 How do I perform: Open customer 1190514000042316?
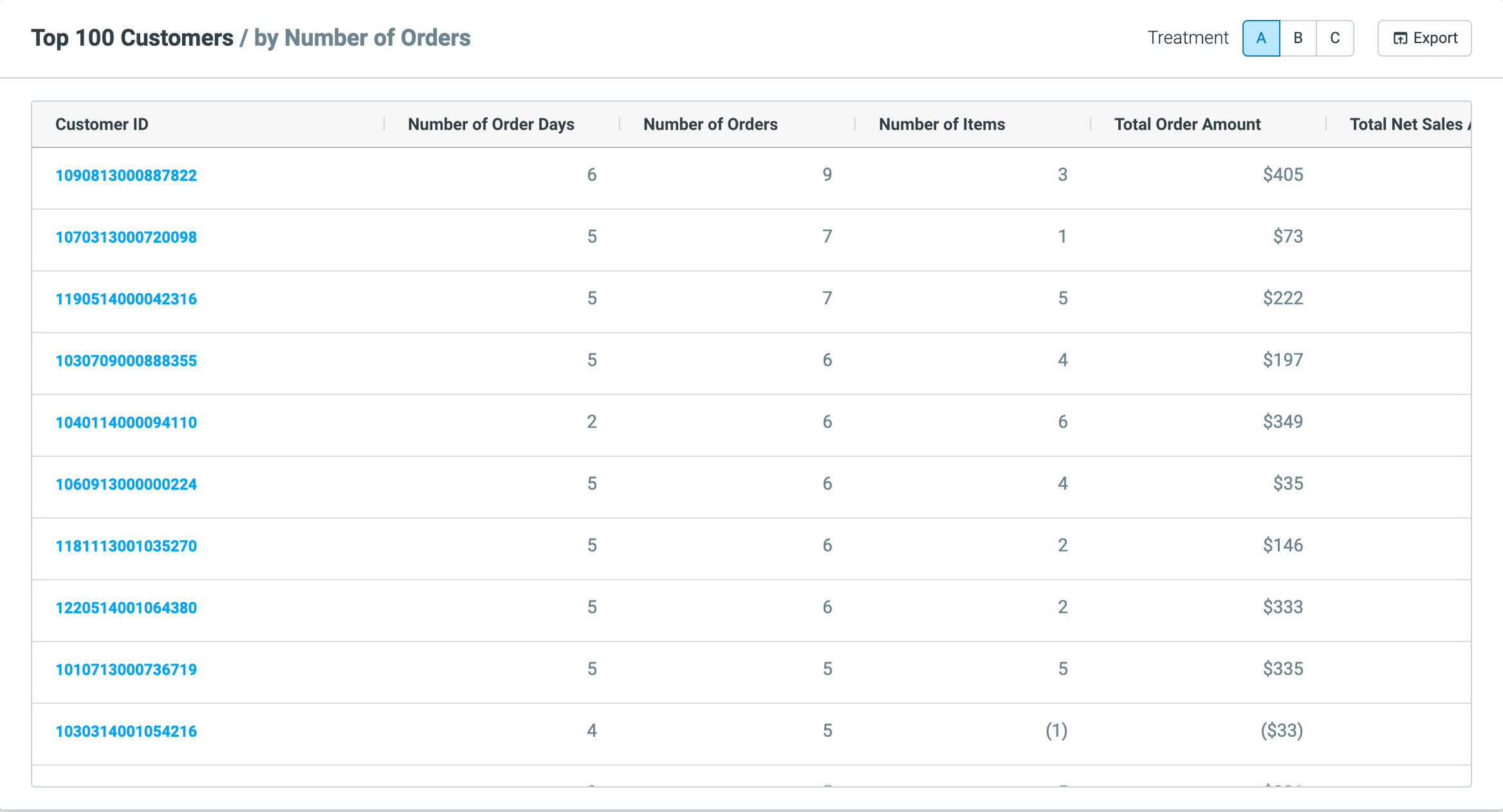pos(126,299)
